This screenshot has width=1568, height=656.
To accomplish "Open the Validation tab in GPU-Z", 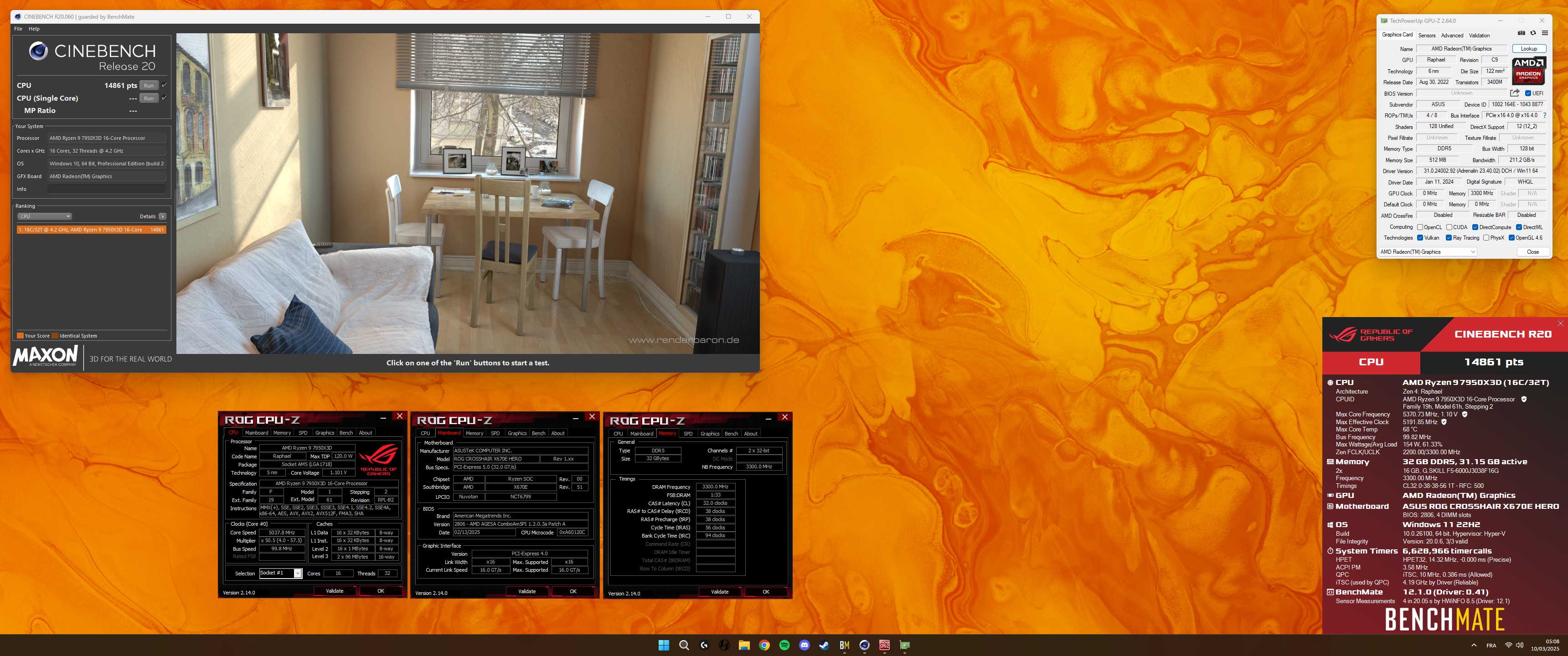I will (1479, 35).
